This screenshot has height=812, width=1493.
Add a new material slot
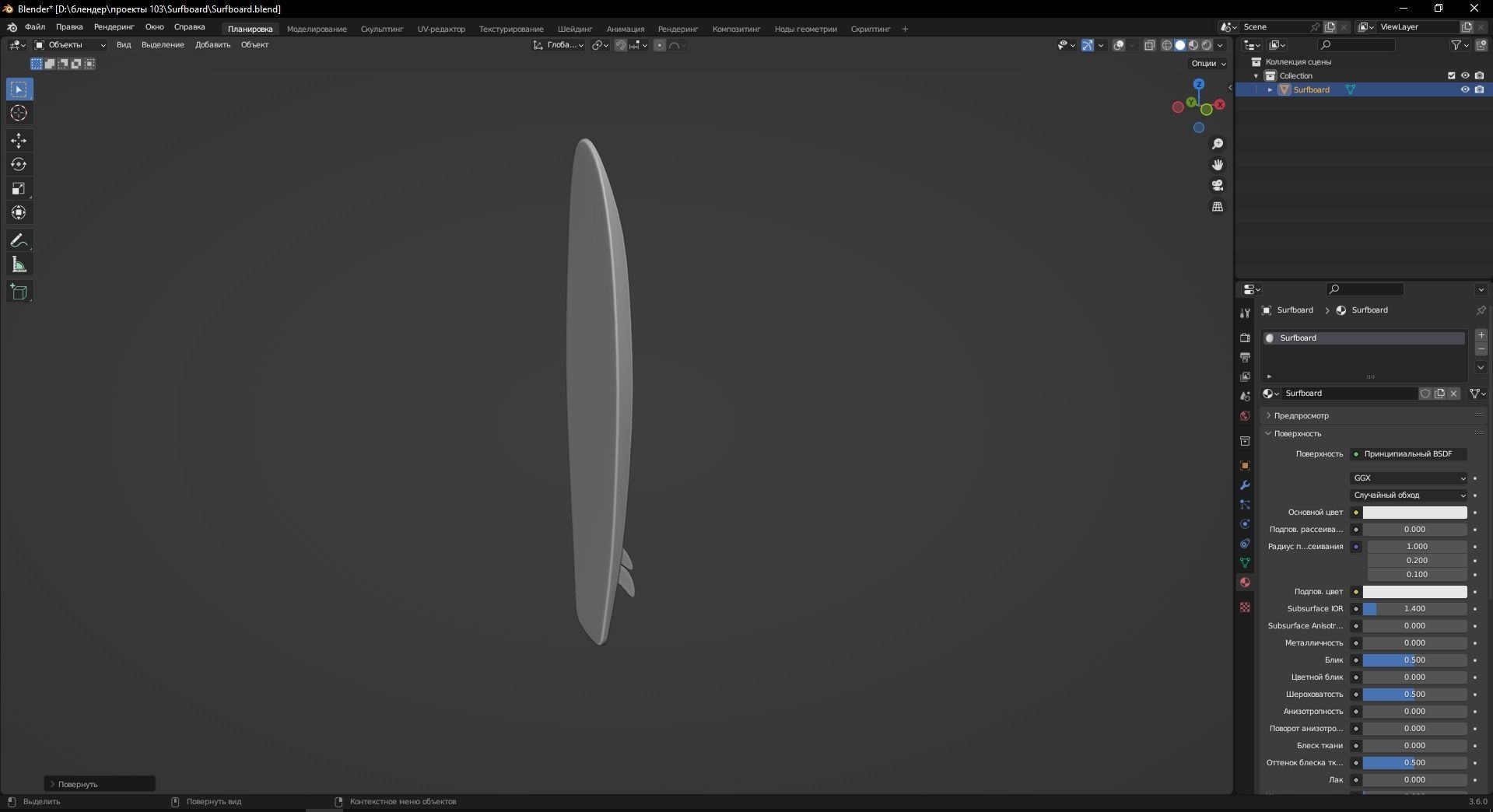(x=1481, y=335)
